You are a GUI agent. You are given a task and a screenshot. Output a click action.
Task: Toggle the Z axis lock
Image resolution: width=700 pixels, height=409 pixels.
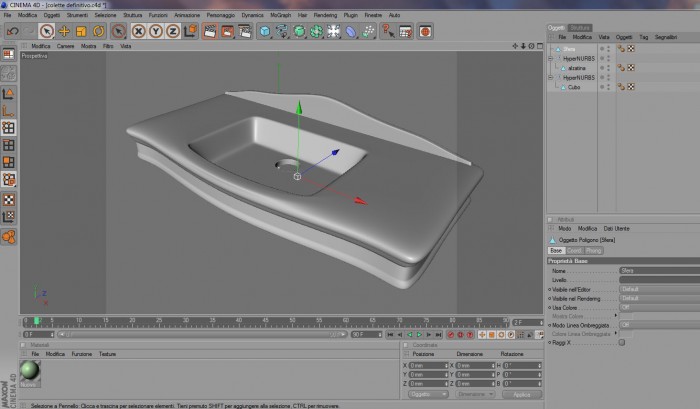[173, 31]
